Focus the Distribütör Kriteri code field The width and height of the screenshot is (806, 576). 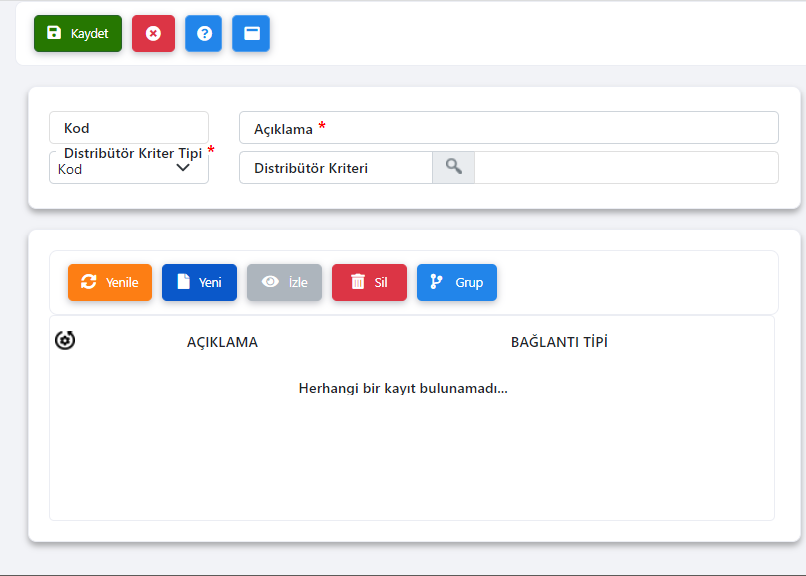coord(335,168)
